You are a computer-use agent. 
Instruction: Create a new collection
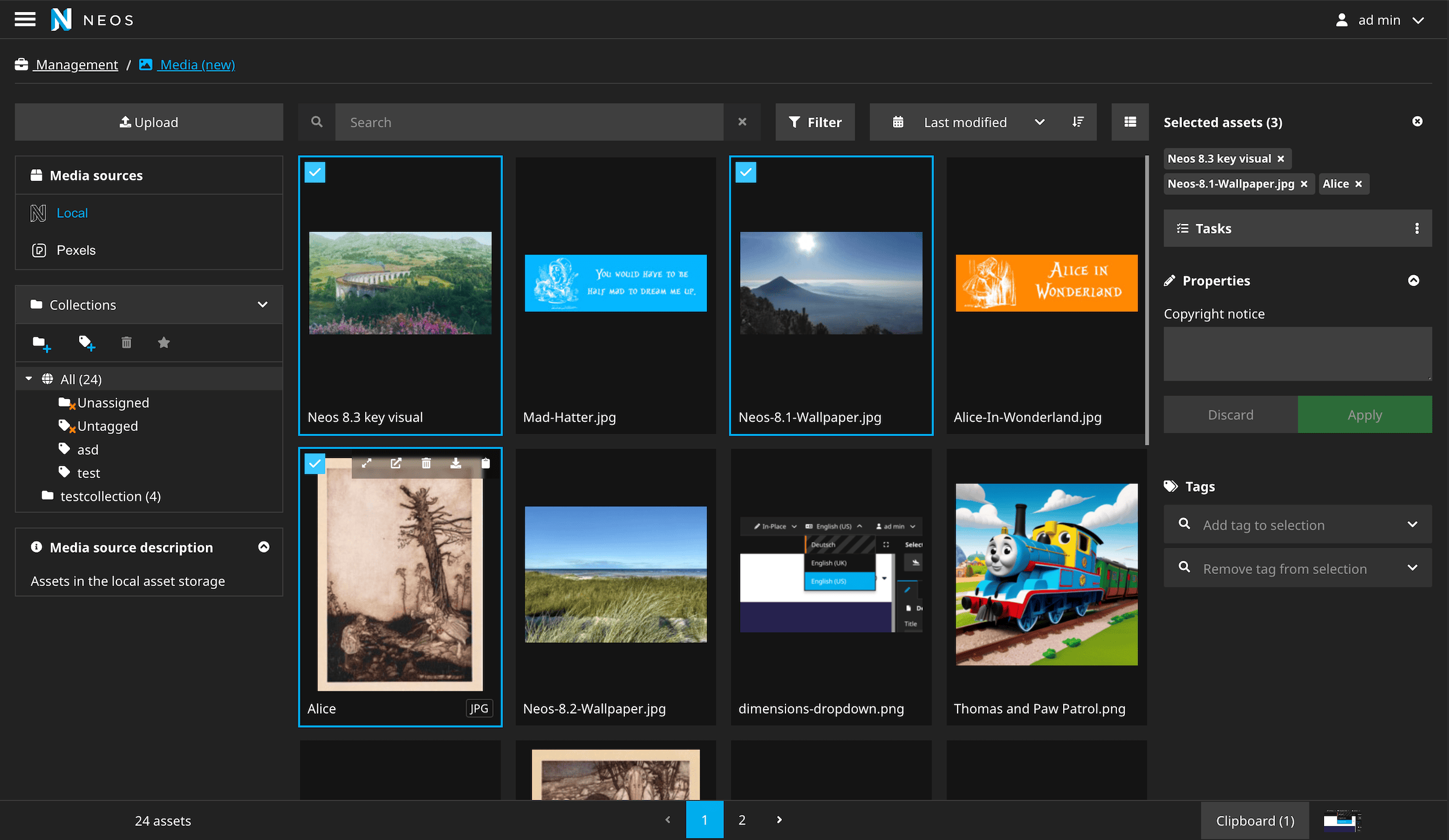(40, 343)
